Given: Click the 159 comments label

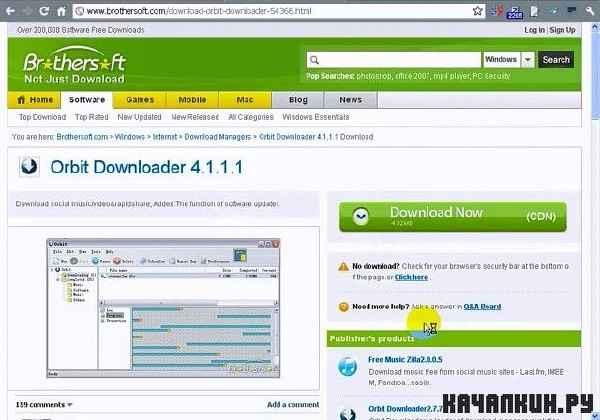Looking at the screenshot, I should pos(40,405).
